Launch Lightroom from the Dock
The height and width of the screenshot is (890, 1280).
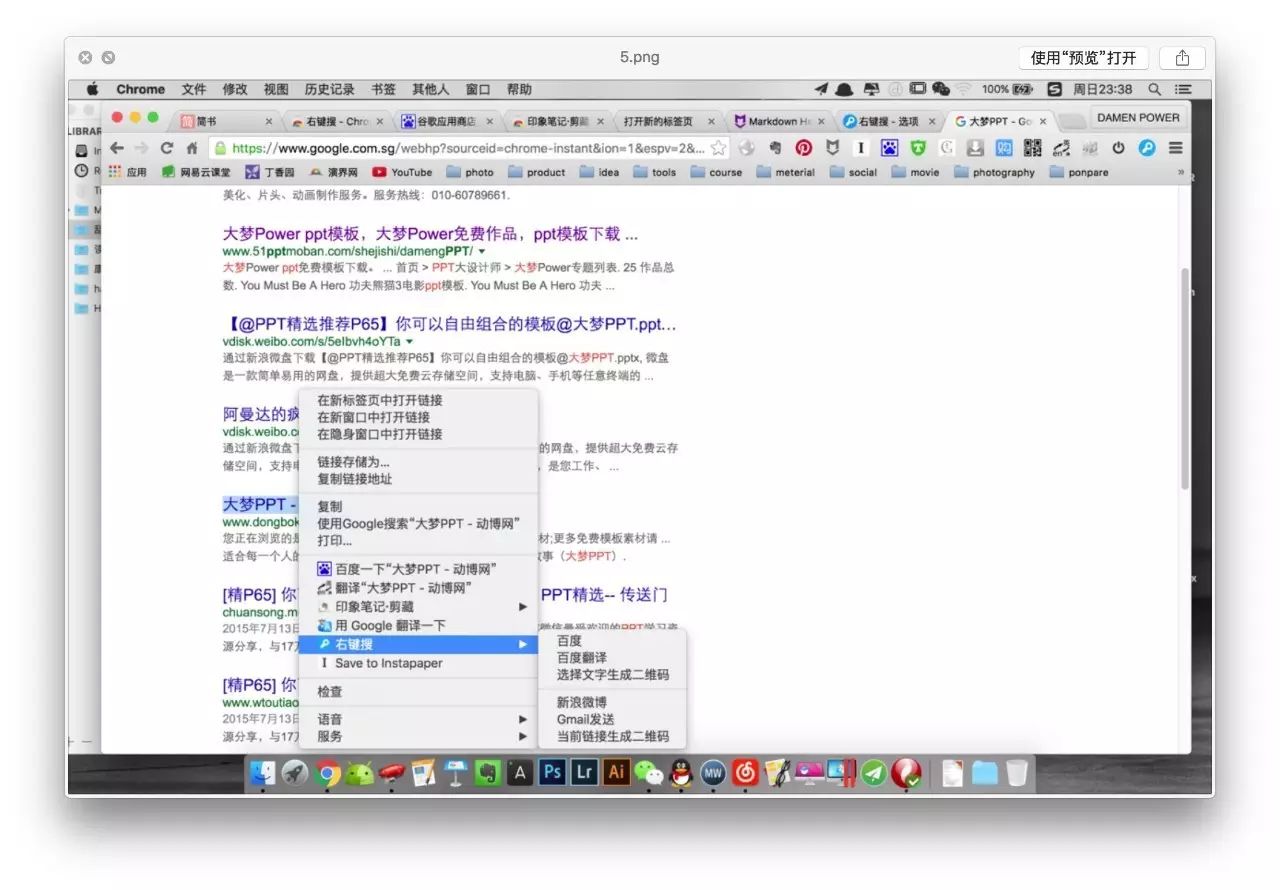pyautogui.click(x=584, y=772)
